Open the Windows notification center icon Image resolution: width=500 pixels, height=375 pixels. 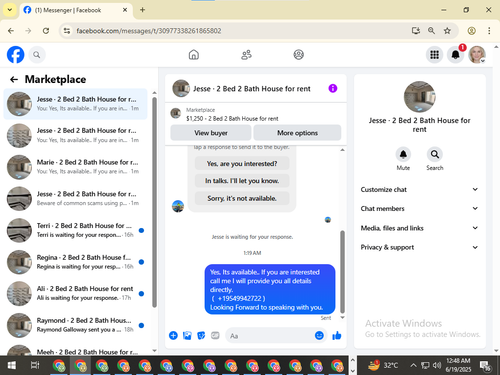[x=485, y=366]
